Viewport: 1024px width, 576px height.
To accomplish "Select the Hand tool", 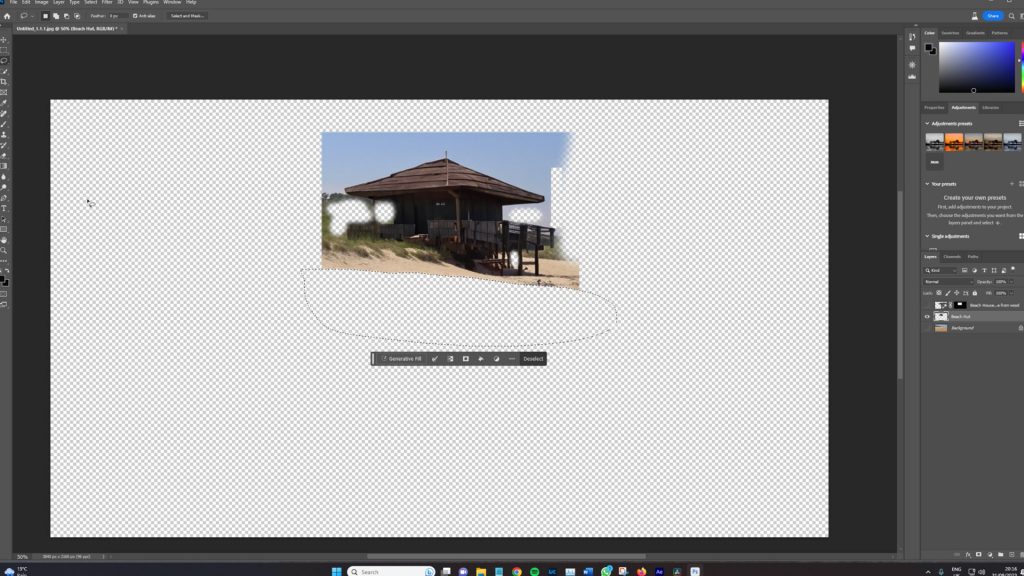I will 4,240.
